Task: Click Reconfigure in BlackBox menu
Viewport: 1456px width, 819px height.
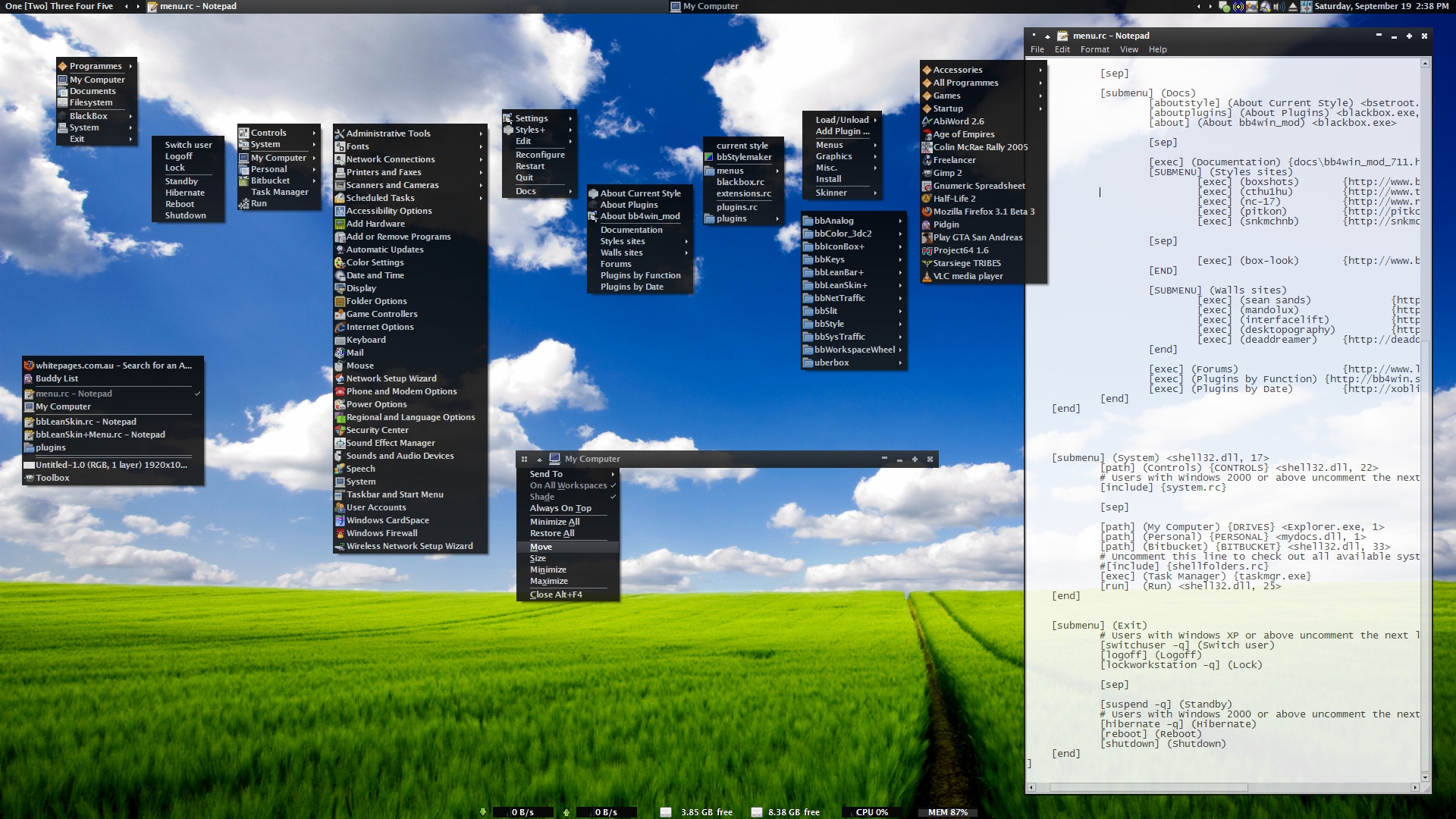Action: (x=540, y=155)
